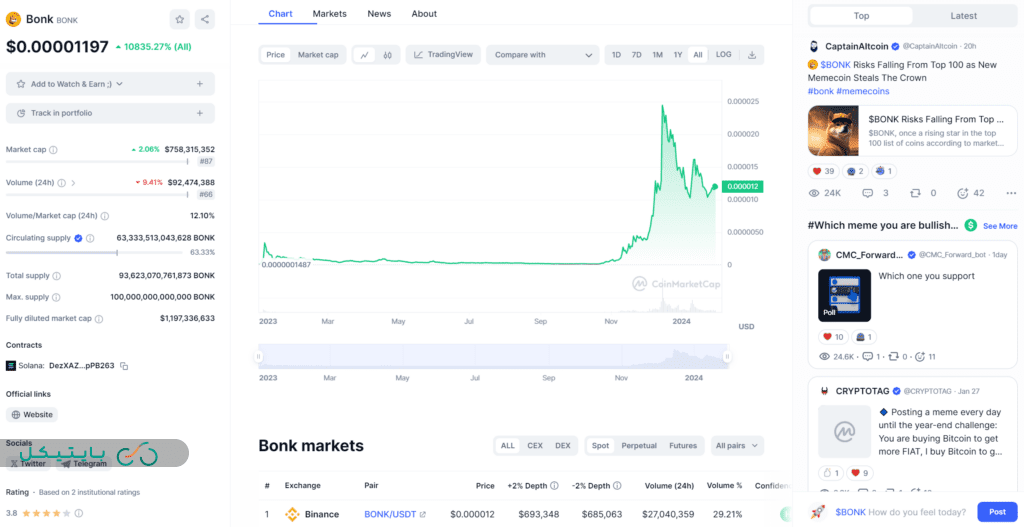1024x527 pixels.
Task: Toggle the LOG scale button
Action: 723,55
